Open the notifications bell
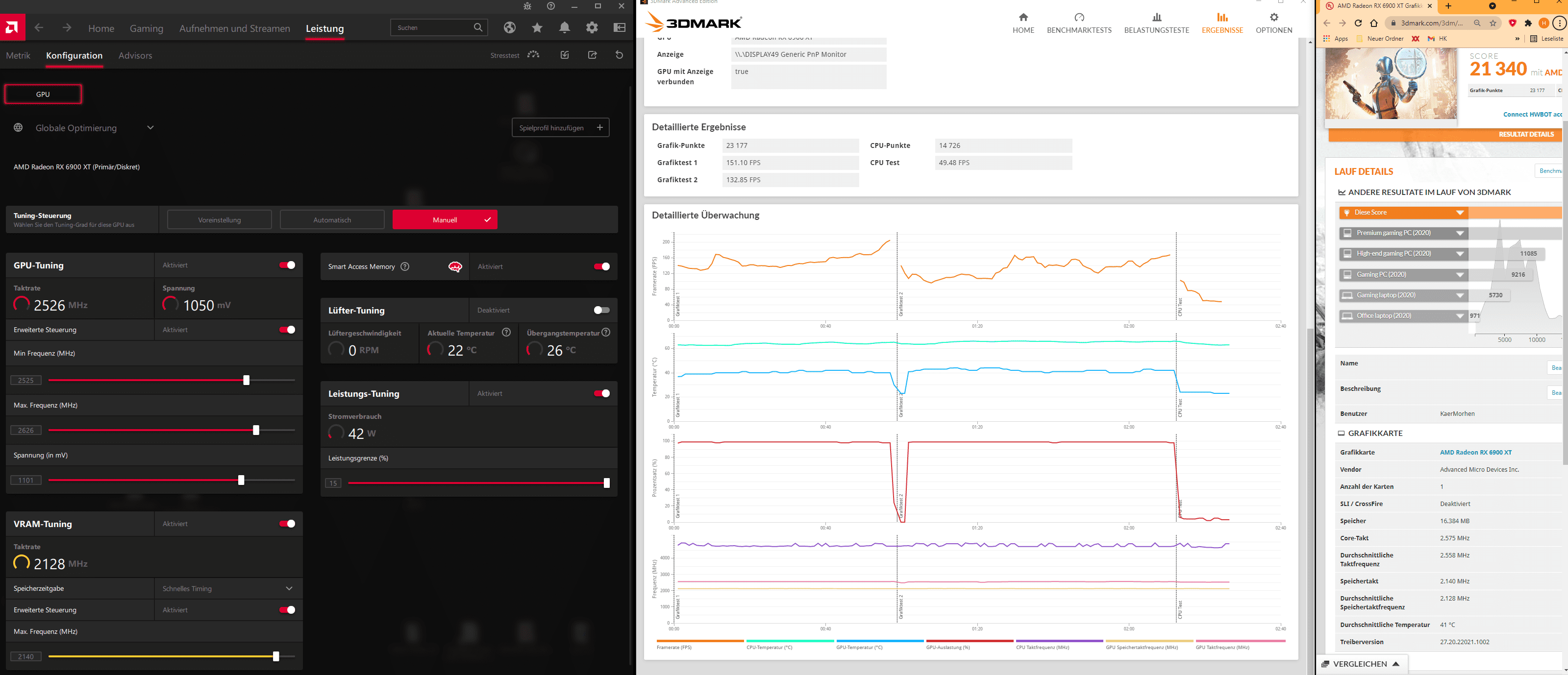 tap(565, 27)
